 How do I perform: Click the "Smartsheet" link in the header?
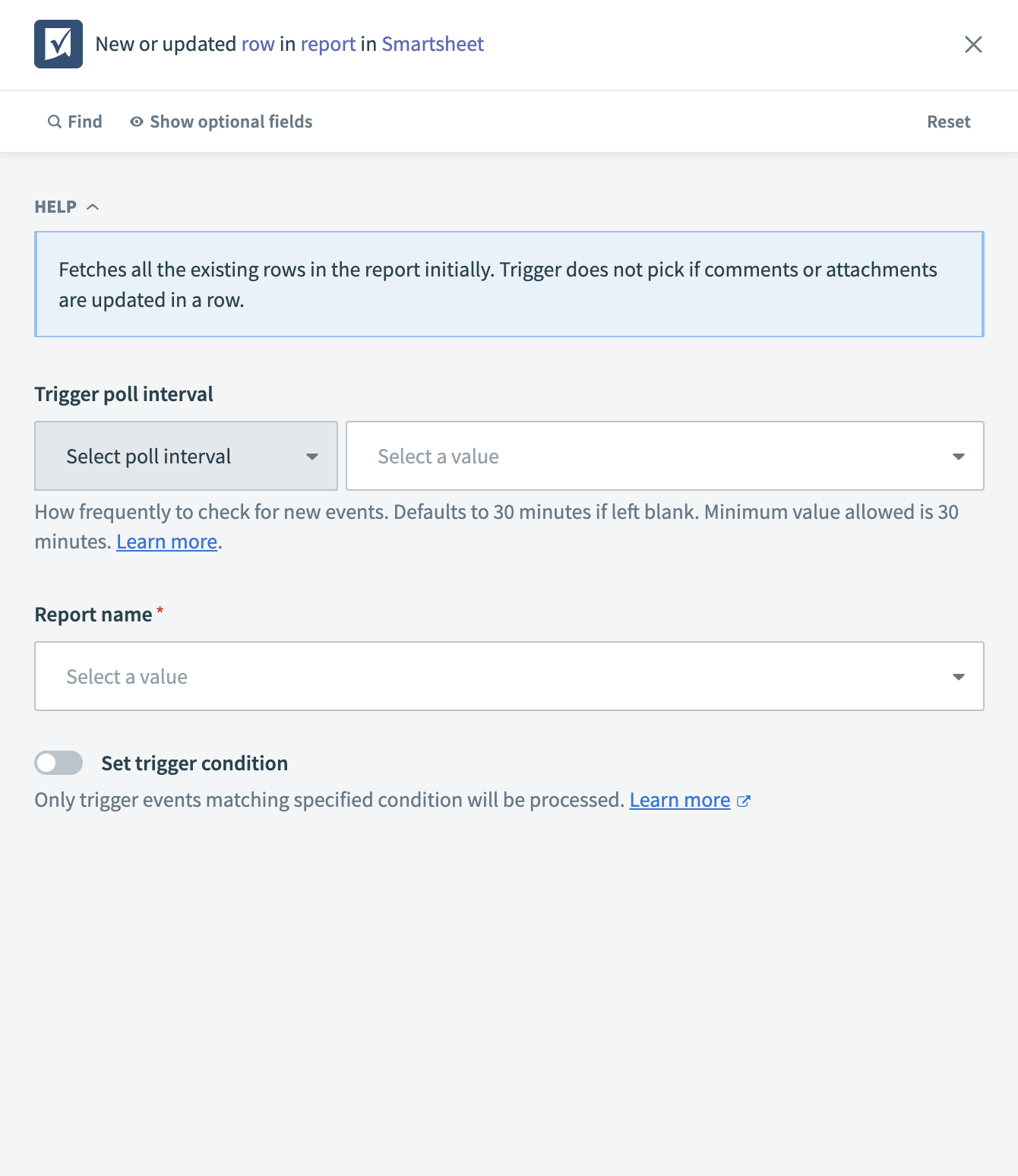[x=432, y=44]
